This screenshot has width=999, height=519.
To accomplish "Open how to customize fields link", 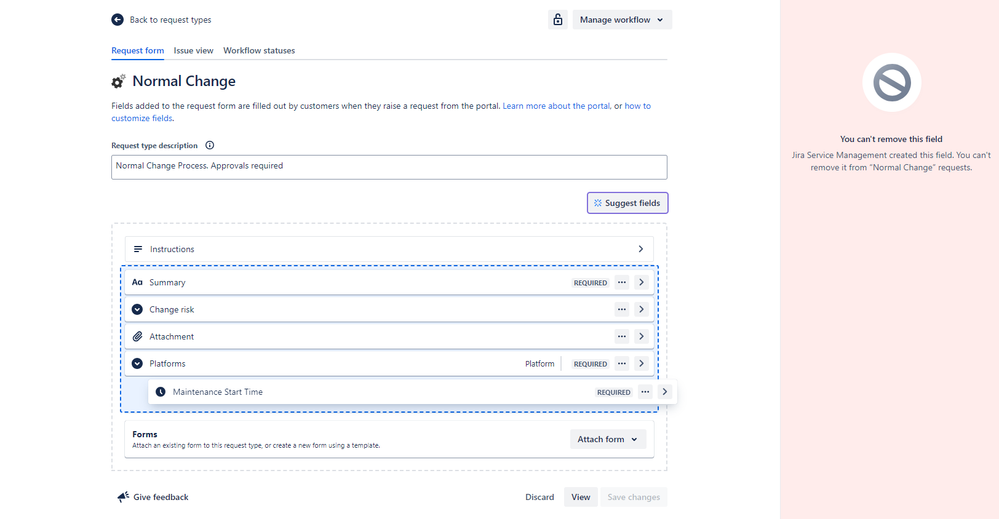I will click(x=637, y=106).
